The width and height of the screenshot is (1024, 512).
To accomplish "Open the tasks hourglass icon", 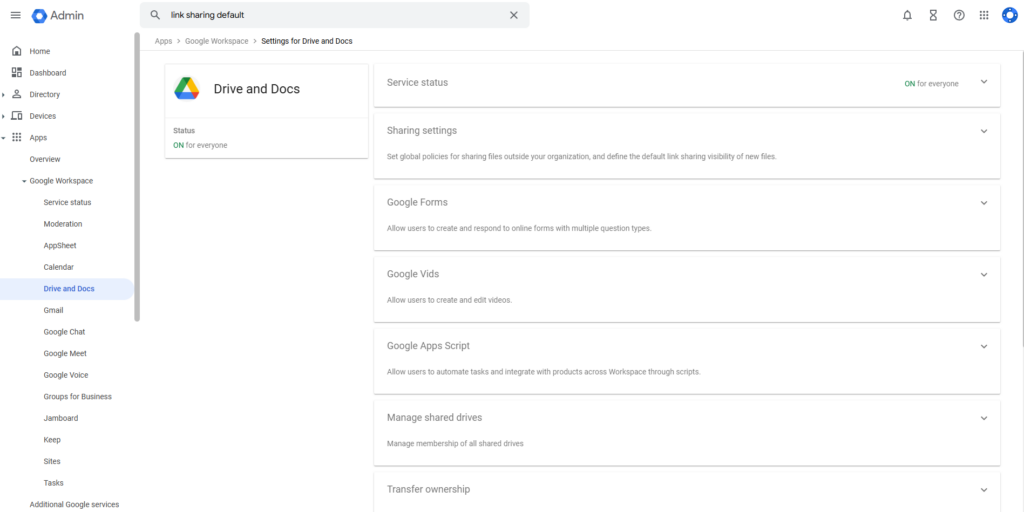I will click(x=933, y=15).
